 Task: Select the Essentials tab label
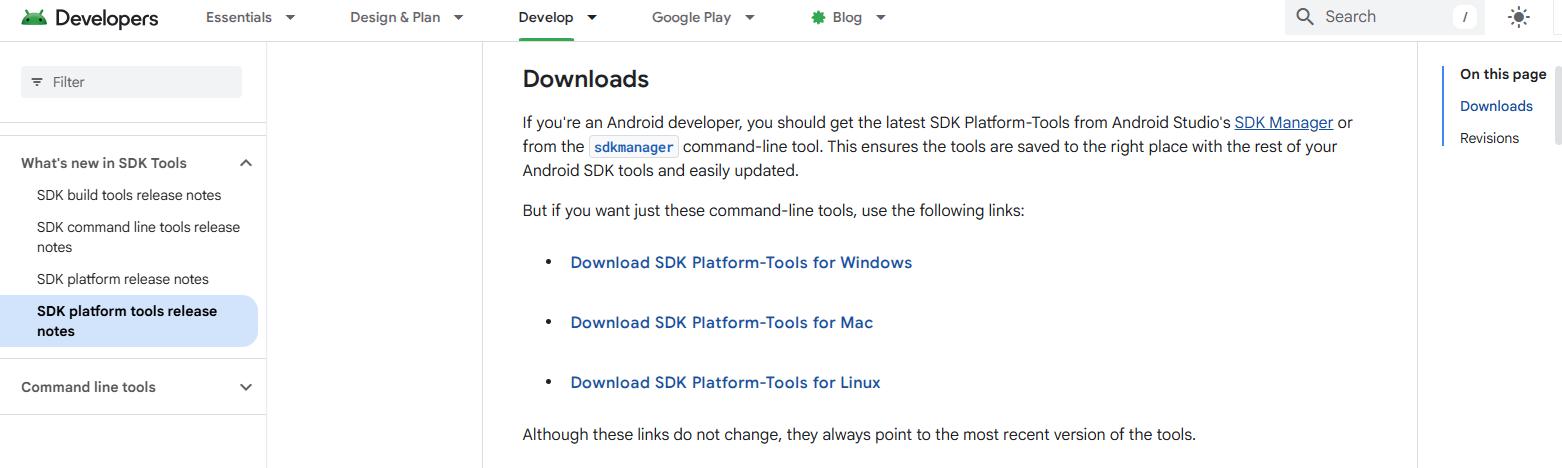pos(239,17)
